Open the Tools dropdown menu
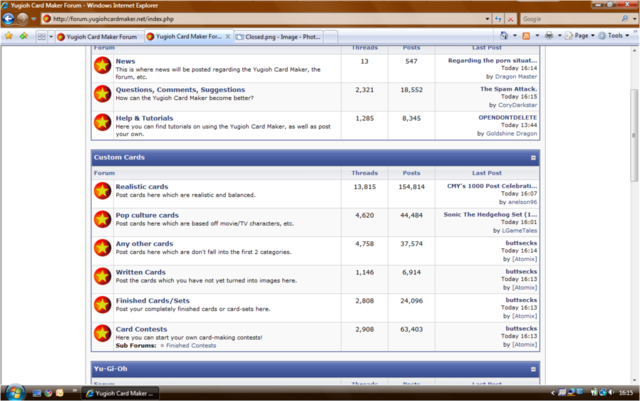The height and width of the screenshot is (401, 640). coord(616,36)
